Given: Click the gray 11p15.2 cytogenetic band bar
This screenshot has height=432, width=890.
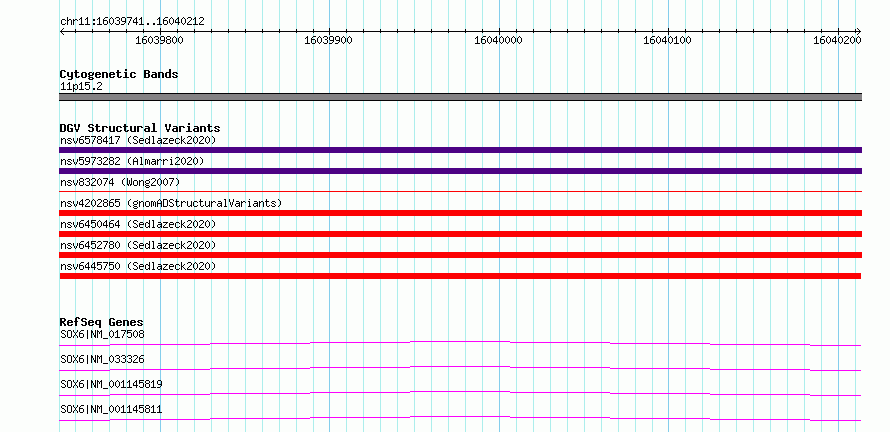Looking at the screenshot, I should coord(460,97).
